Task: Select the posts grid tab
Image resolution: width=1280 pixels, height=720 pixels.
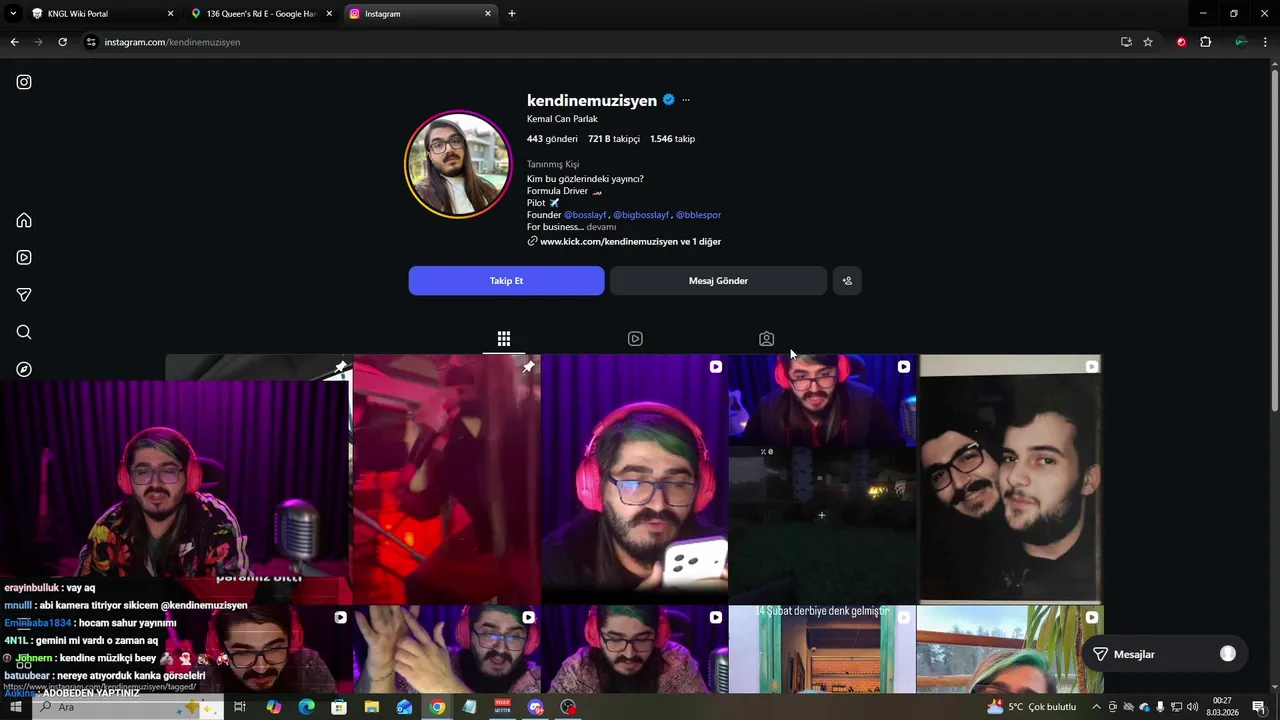Action: [504, 339]
